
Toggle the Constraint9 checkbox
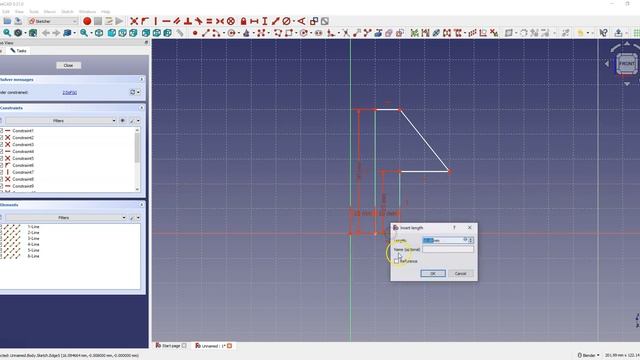coord(1,186)
